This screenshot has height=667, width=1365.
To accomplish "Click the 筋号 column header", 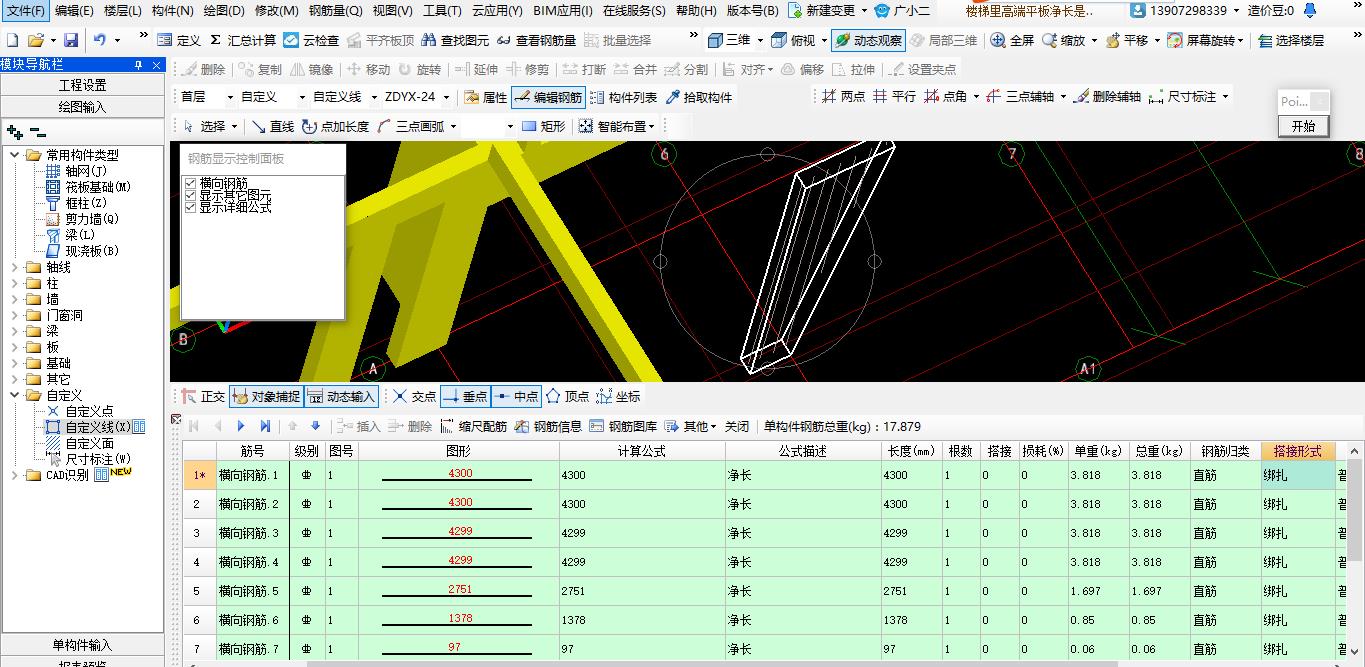I will point(253,451).
